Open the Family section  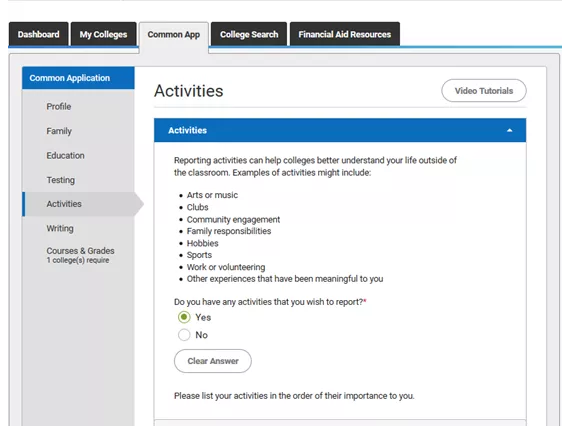(x=59, y=131)
